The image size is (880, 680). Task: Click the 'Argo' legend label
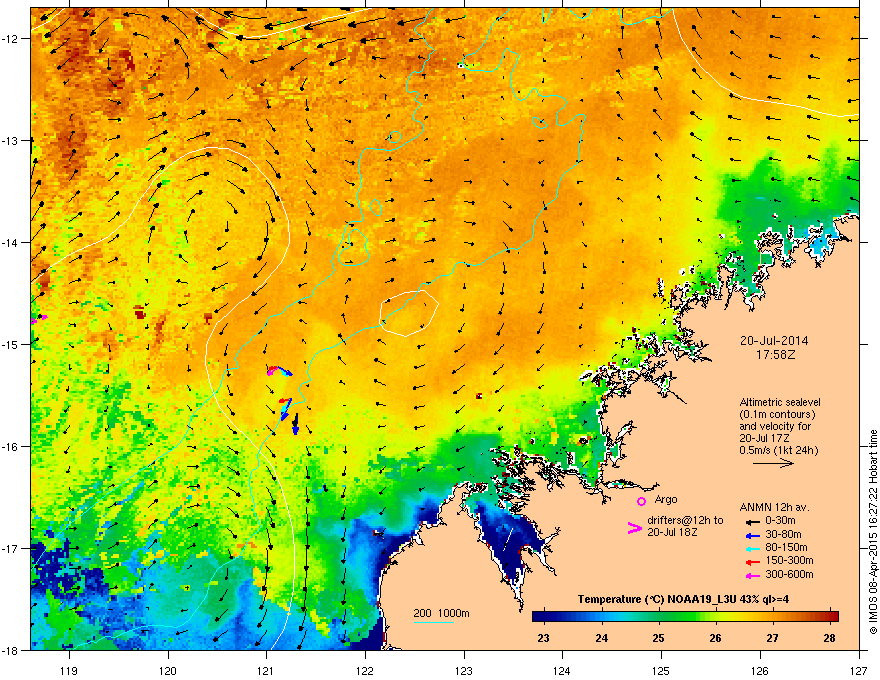click(666, 499)
